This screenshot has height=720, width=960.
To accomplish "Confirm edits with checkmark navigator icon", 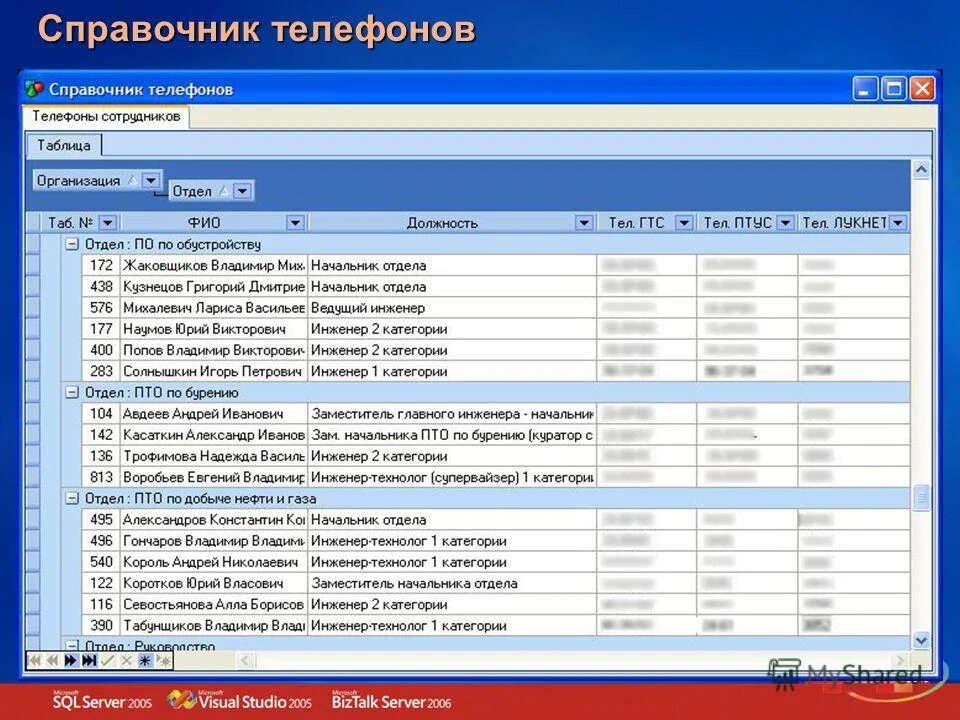I will pyautogui.click(x=107, y=660).
